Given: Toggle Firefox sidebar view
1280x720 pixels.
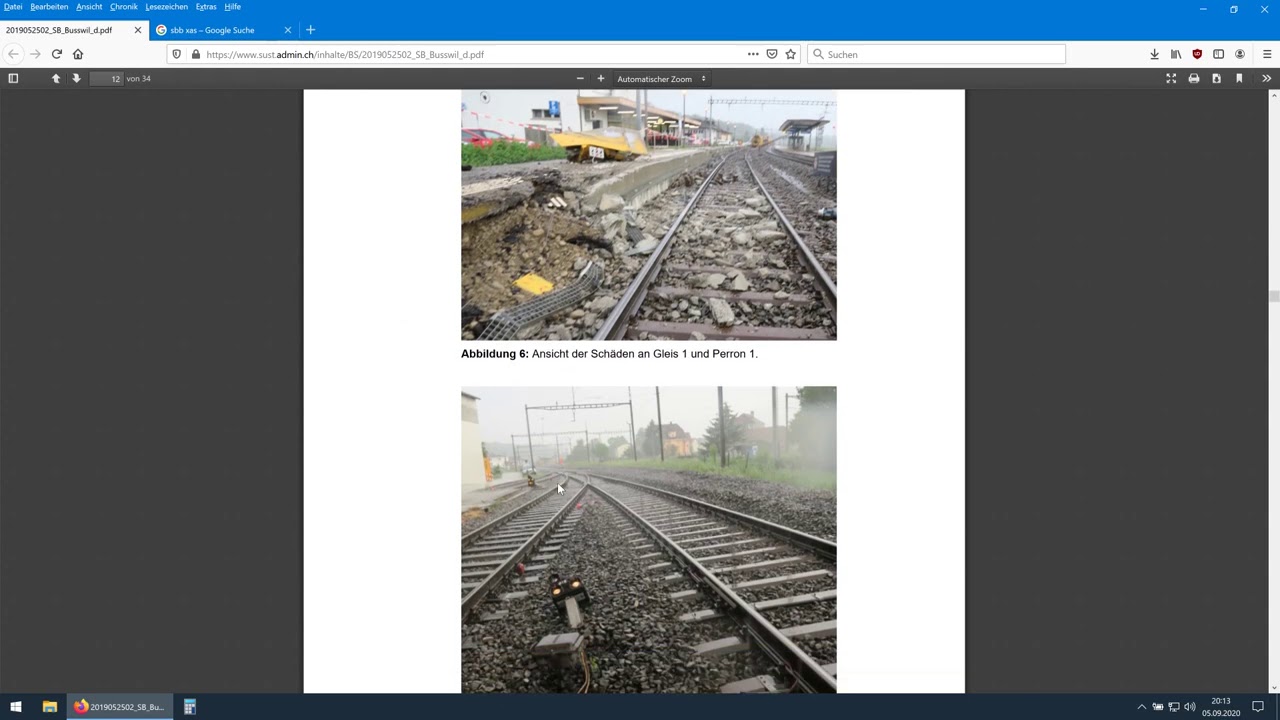Looking at the screenshot, I should [x=1218, y=54].
